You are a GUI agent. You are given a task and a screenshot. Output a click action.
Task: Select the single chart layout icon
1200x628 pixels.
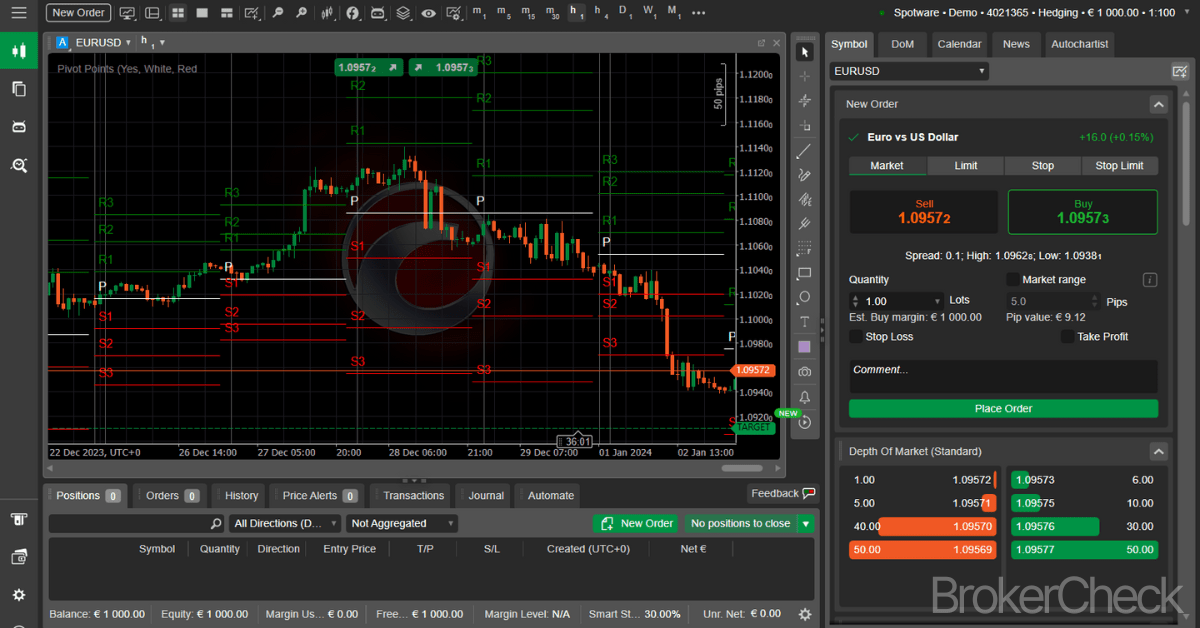tap(202, 13)
